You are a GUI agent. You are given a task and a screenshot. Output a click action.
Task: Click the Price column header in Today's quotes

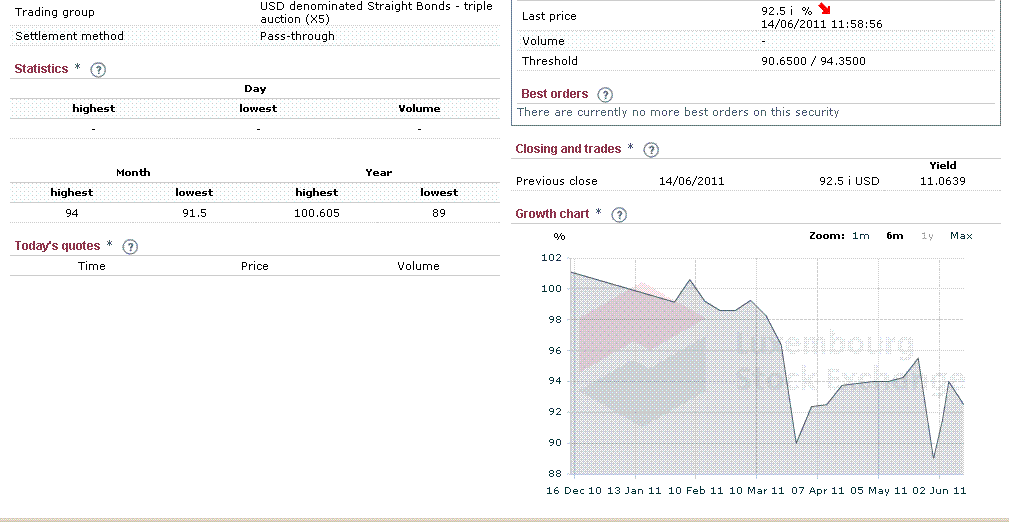coord(255,266)
